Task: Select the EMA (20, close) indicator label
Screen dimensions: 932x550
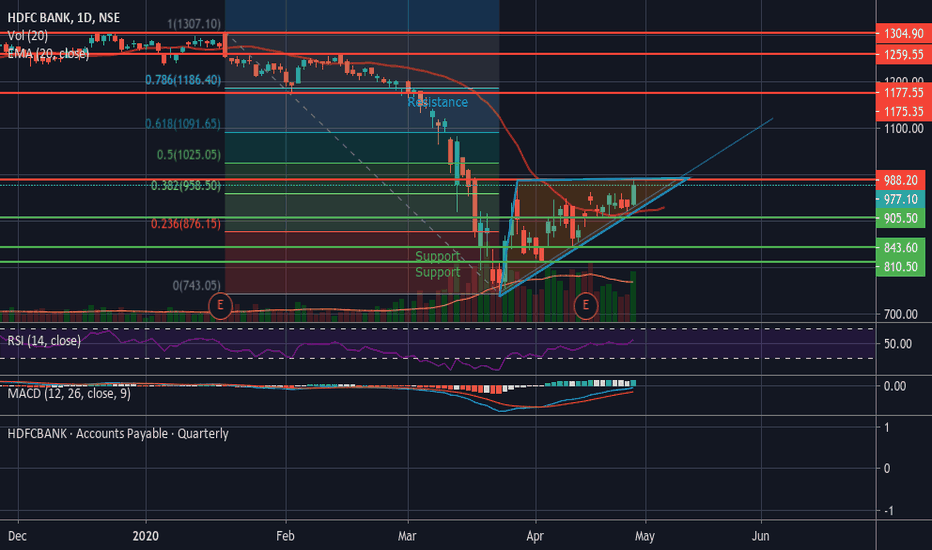Action: point(48,54)
